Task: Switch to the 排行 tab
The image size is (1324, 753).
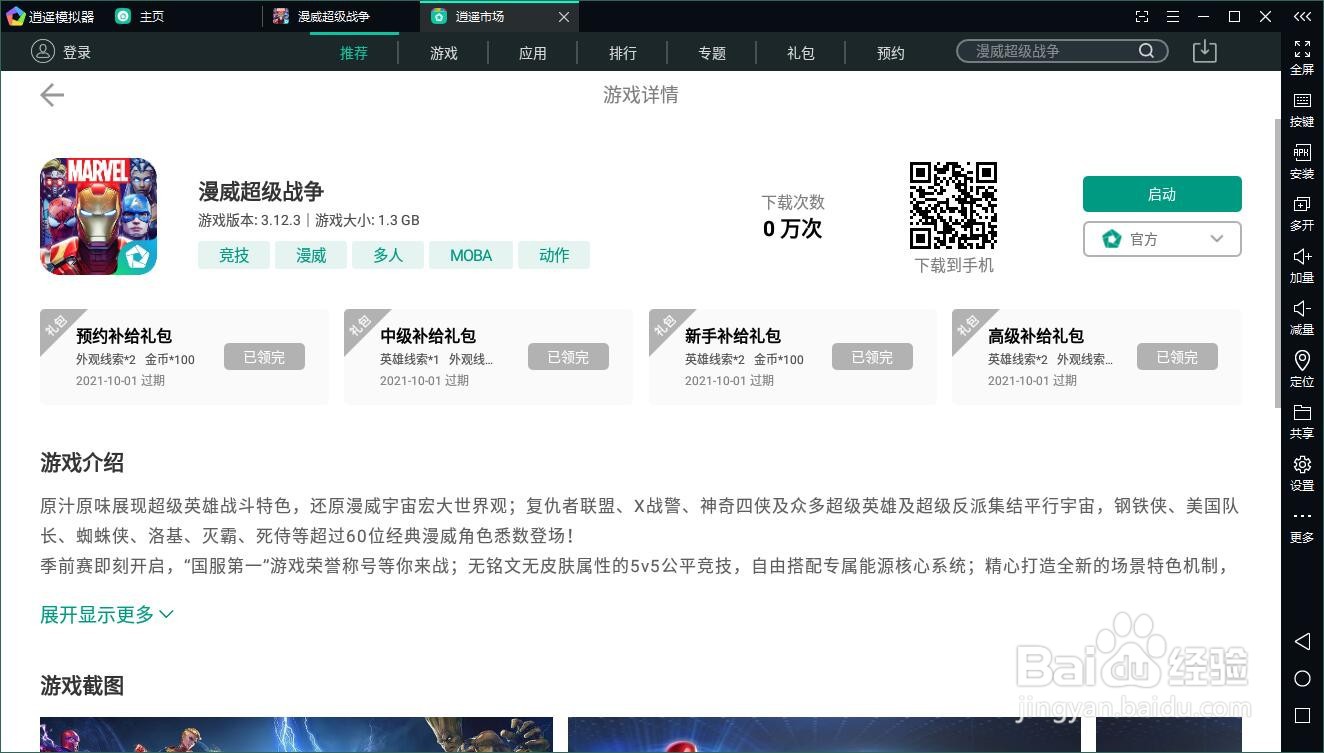Action: [x=623, y=52]
